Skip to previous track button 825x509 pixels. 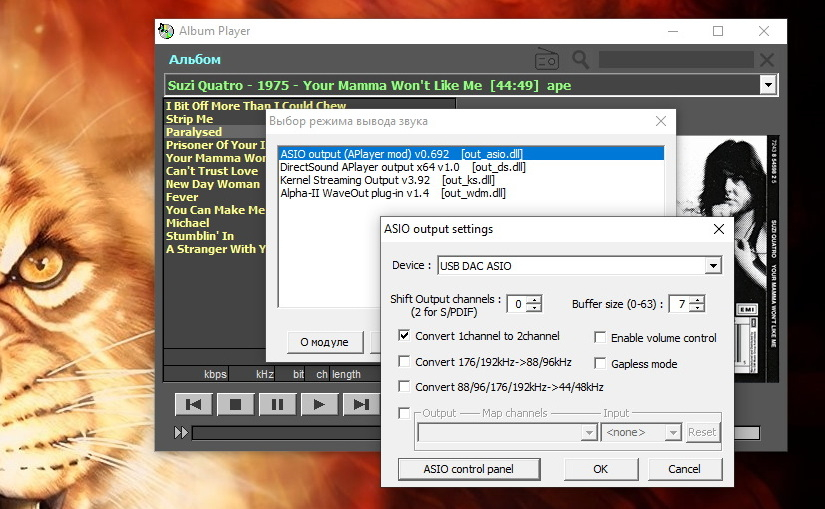194,404
